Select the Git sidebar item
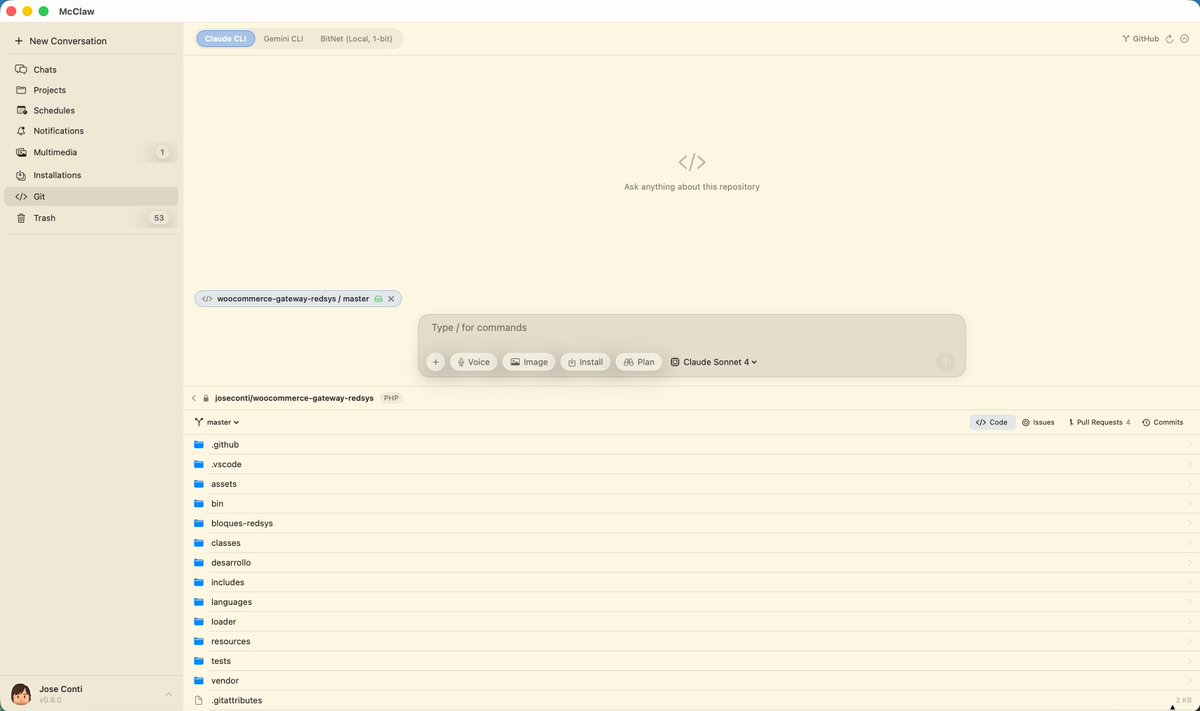The image size is (1200, 711). pos(91,197)
